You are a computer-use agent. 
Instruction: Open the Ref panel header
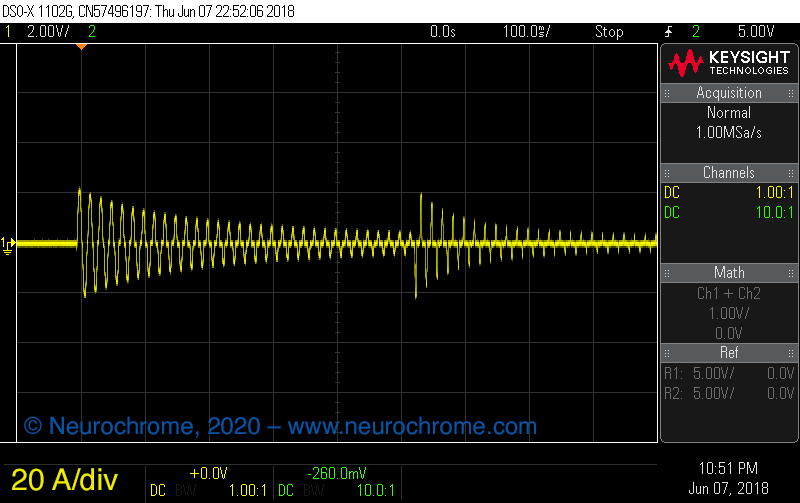729,353
